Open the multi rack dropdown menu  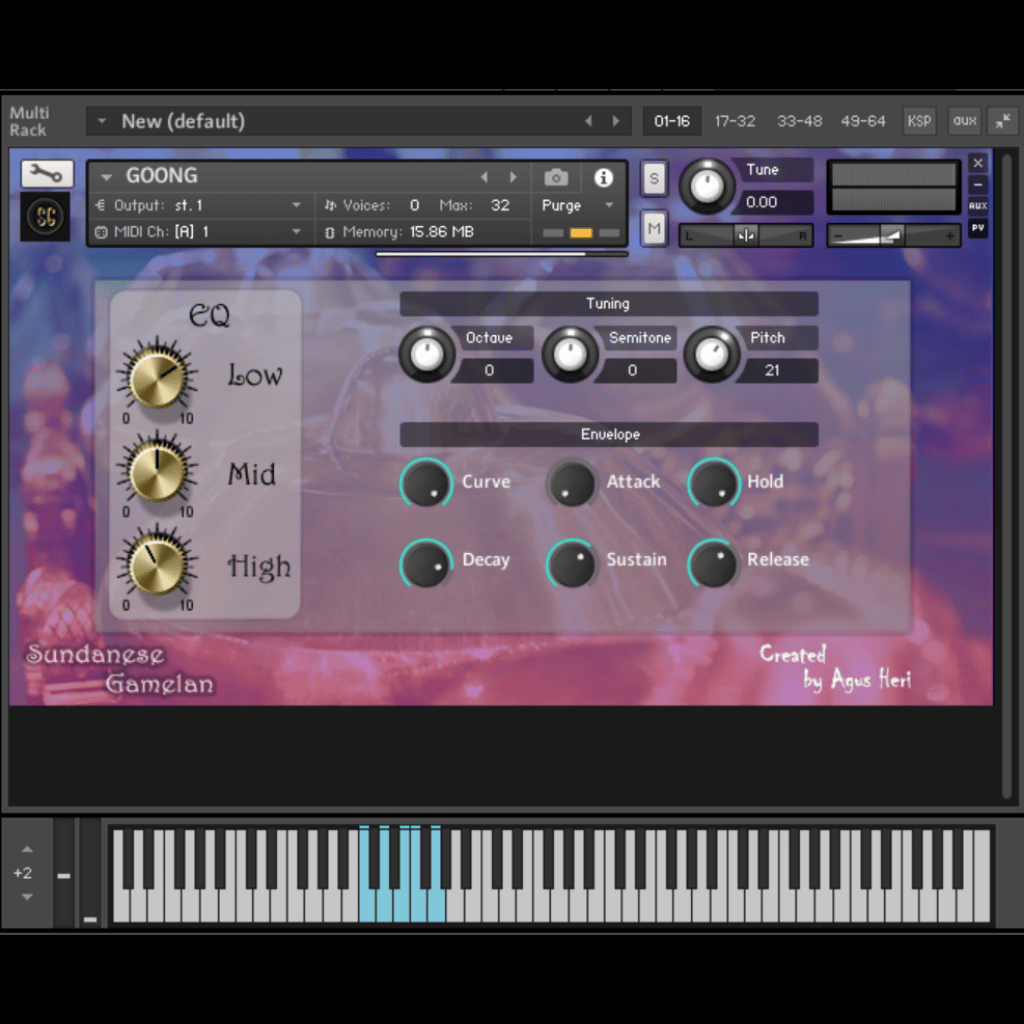point(102,121)
